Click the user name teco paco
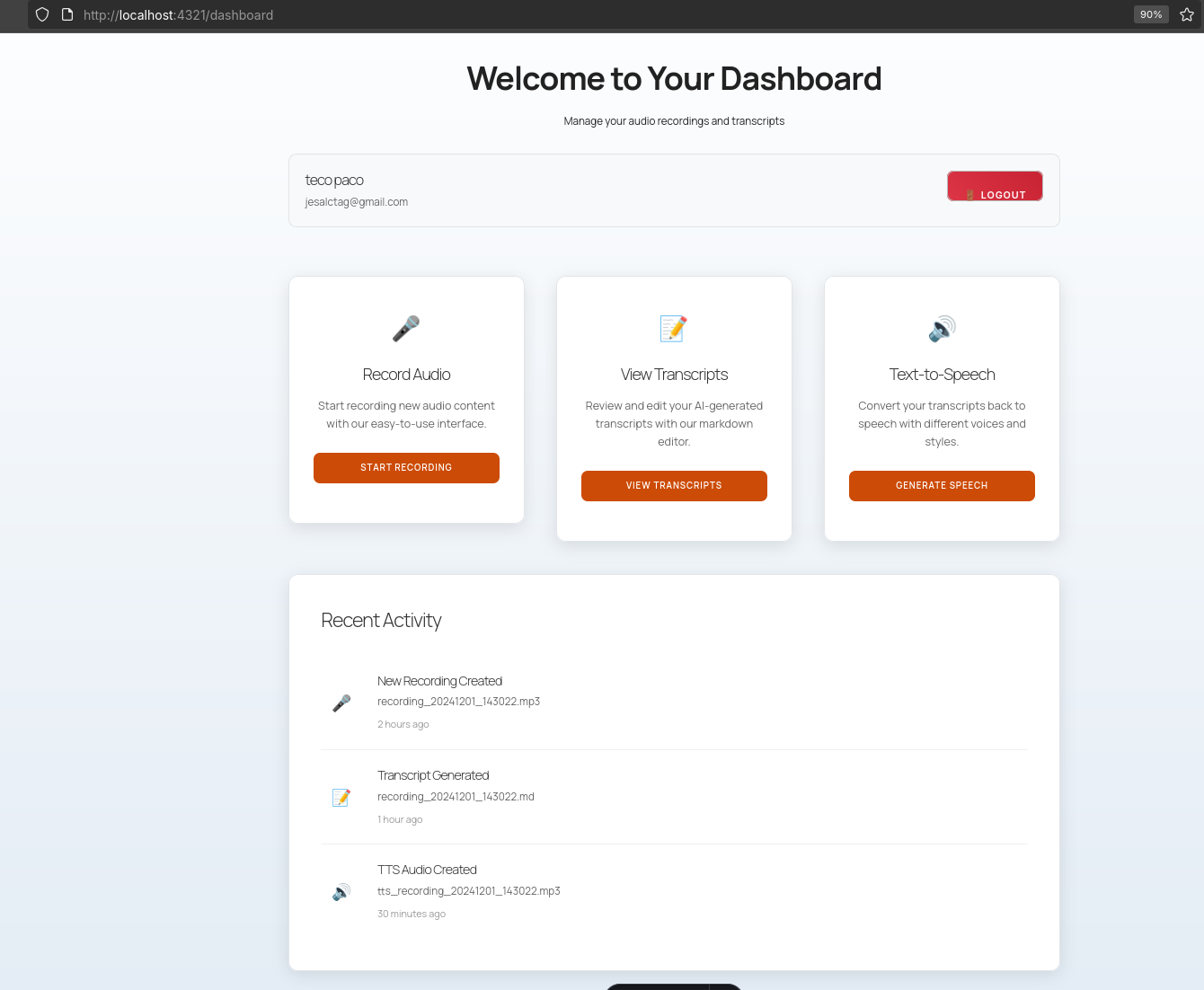The height and width of the screenshot is (990, 1204). pos(334,181)
